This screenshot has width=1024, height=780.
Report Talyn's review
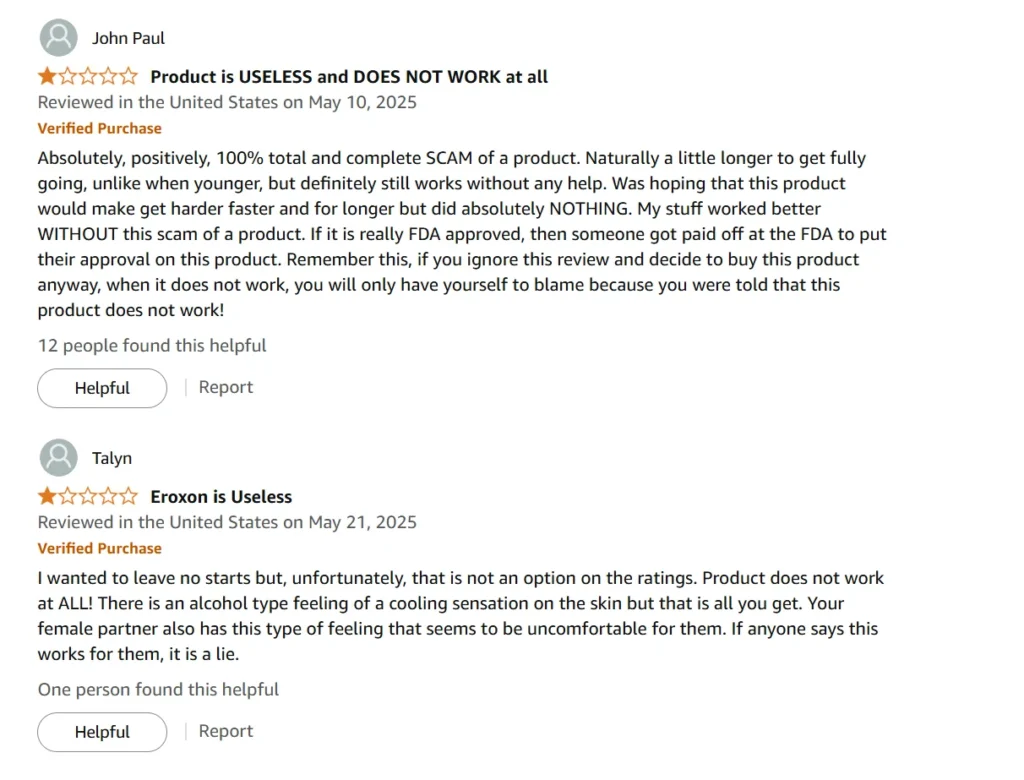coord(225,731)
